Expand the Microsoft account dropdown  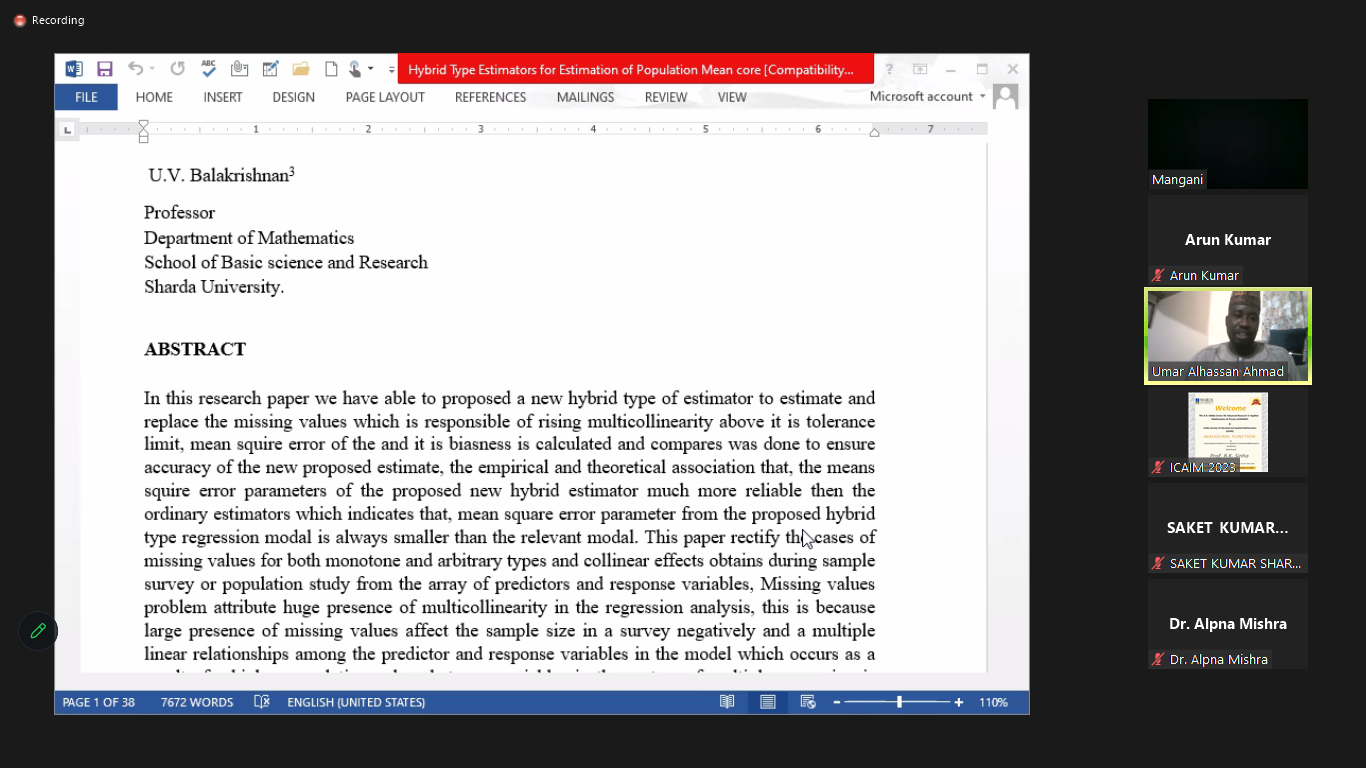(982, 97)
